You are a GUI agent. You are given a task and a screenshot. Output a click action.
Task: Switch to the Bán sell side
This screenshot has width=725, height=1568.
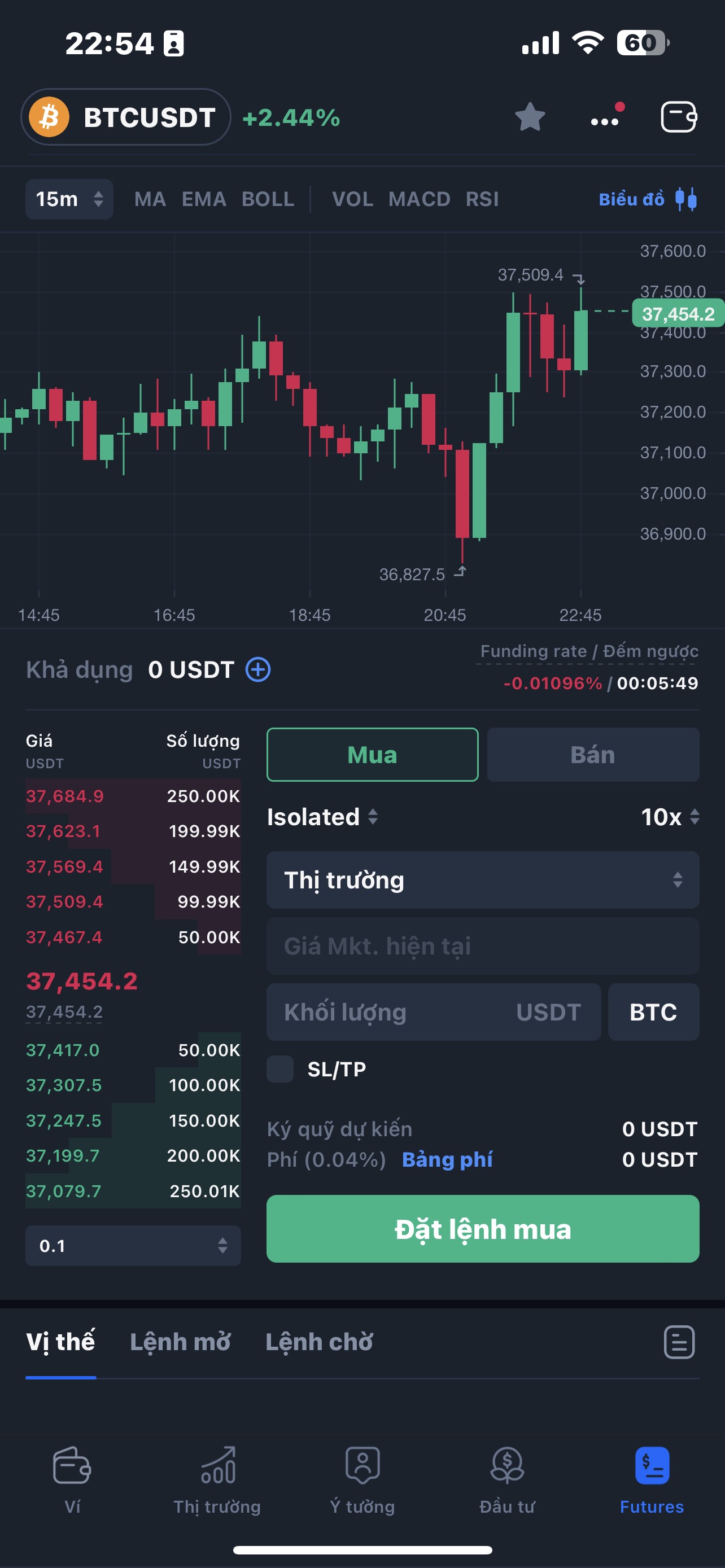[592, 755]
